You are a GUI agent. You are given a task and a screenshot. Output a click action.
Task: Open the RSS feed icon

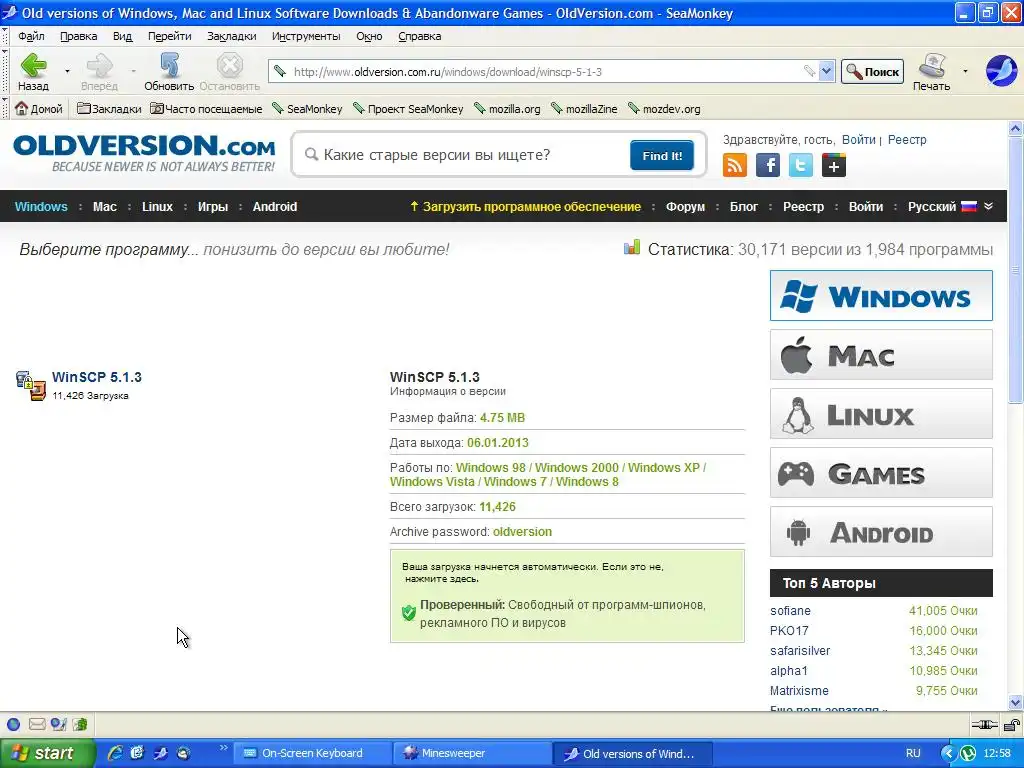click(x=735, y=165)
